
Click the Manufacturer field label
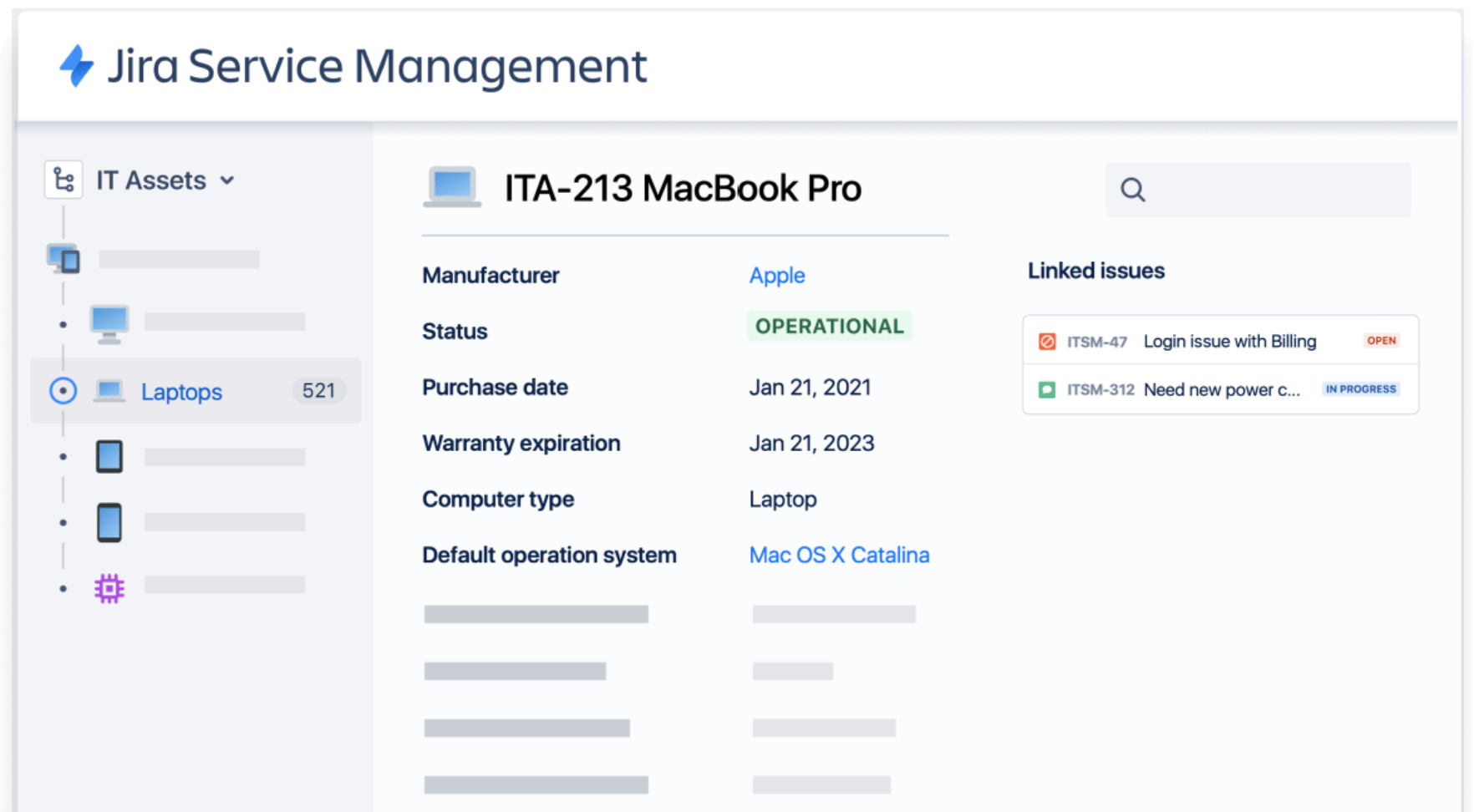pyautogui.click(x=490, y=276)
